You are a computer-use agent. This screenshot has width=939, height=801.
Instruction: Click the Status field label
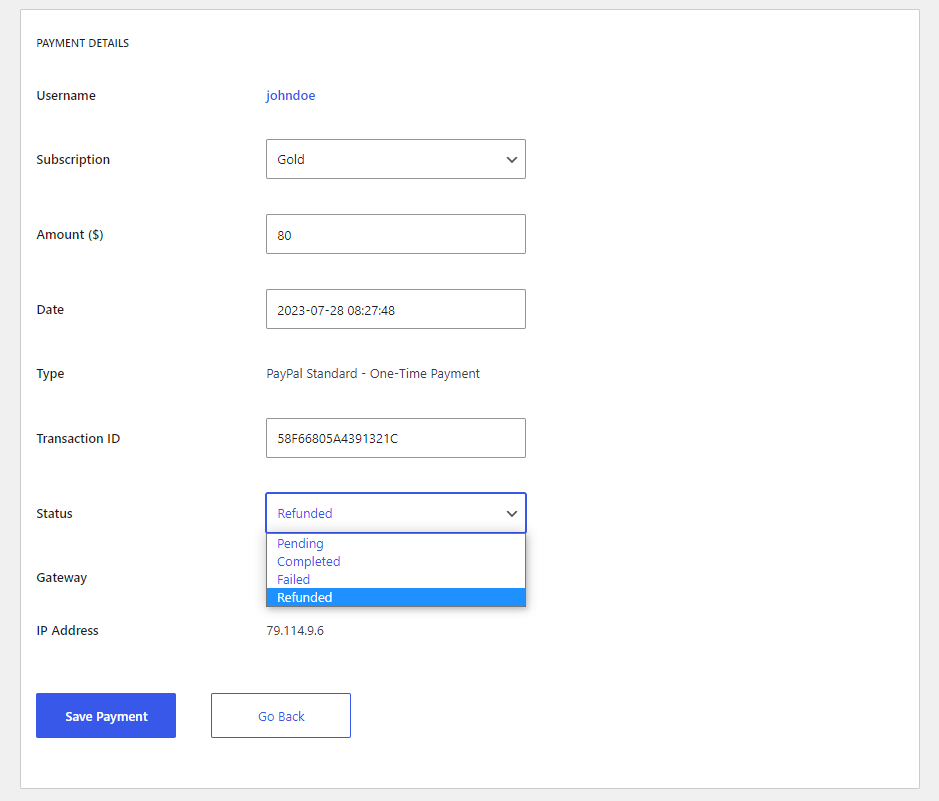(x=54, y=514)
